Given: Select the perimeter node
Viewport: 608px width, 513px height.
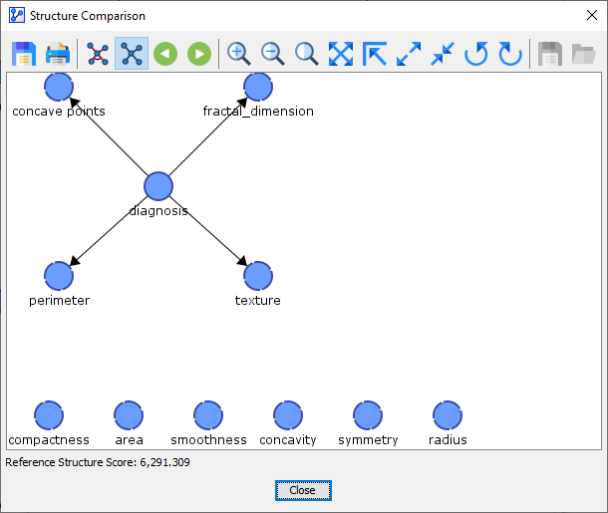Looking at the screenshot, I should point(59,276).
